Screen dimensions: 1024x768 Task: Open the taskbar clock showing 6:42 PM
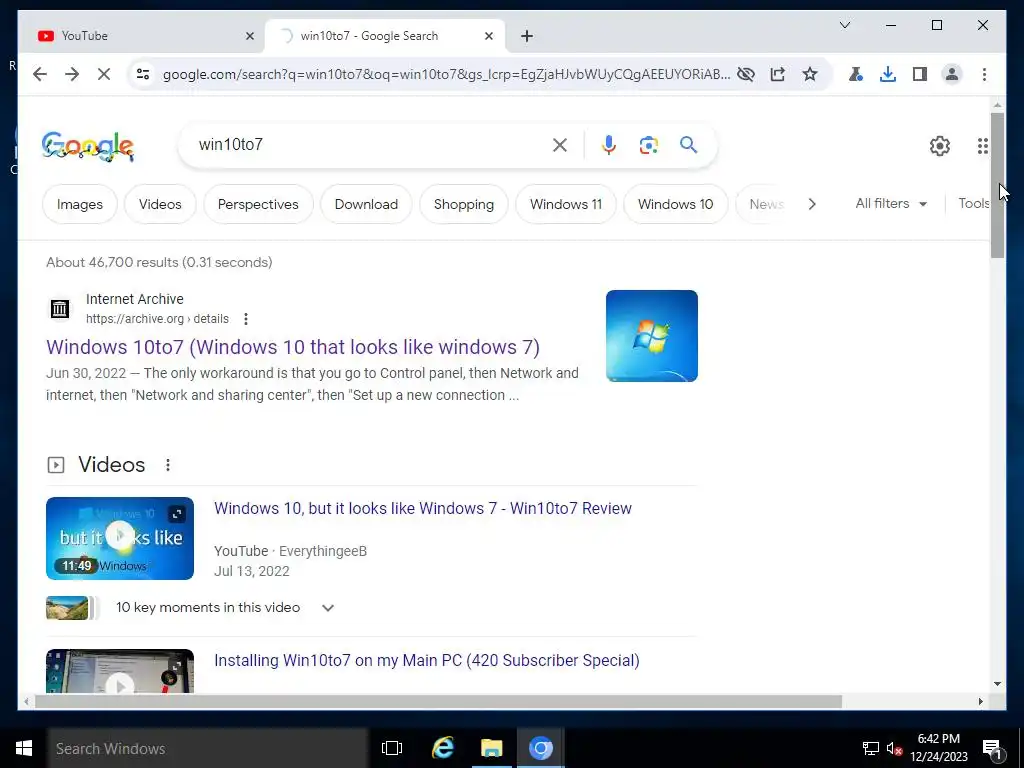938,748
